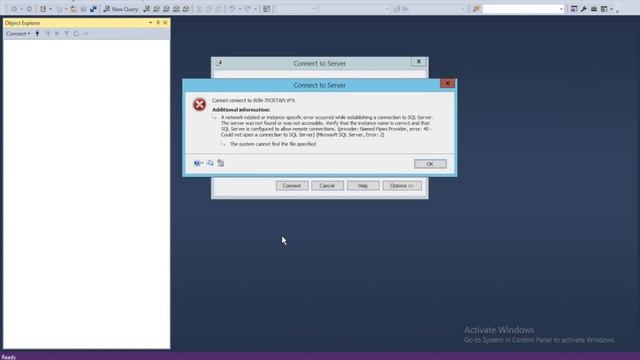
Task: Click the wrench properties toolbar icon
Action: (584, 9)
